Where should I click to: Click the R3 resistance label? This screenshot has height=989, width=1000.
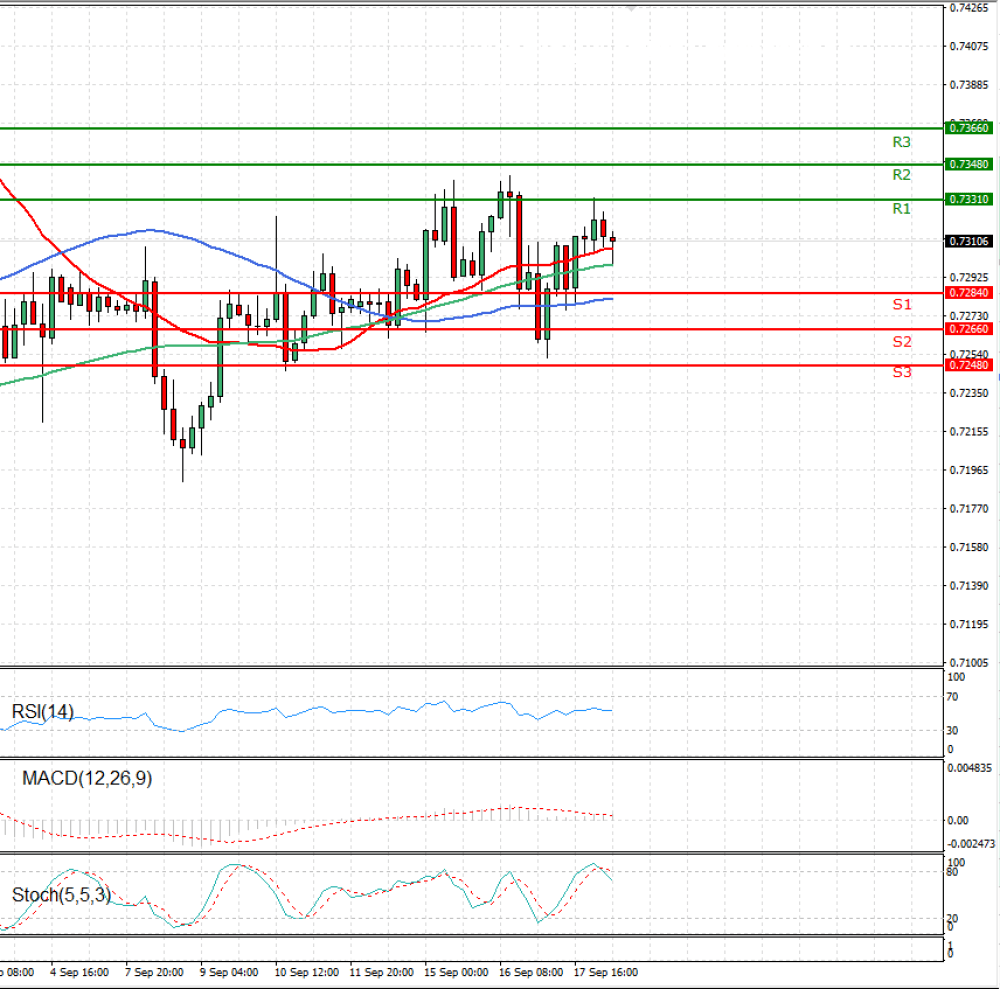tap(901, 142)
